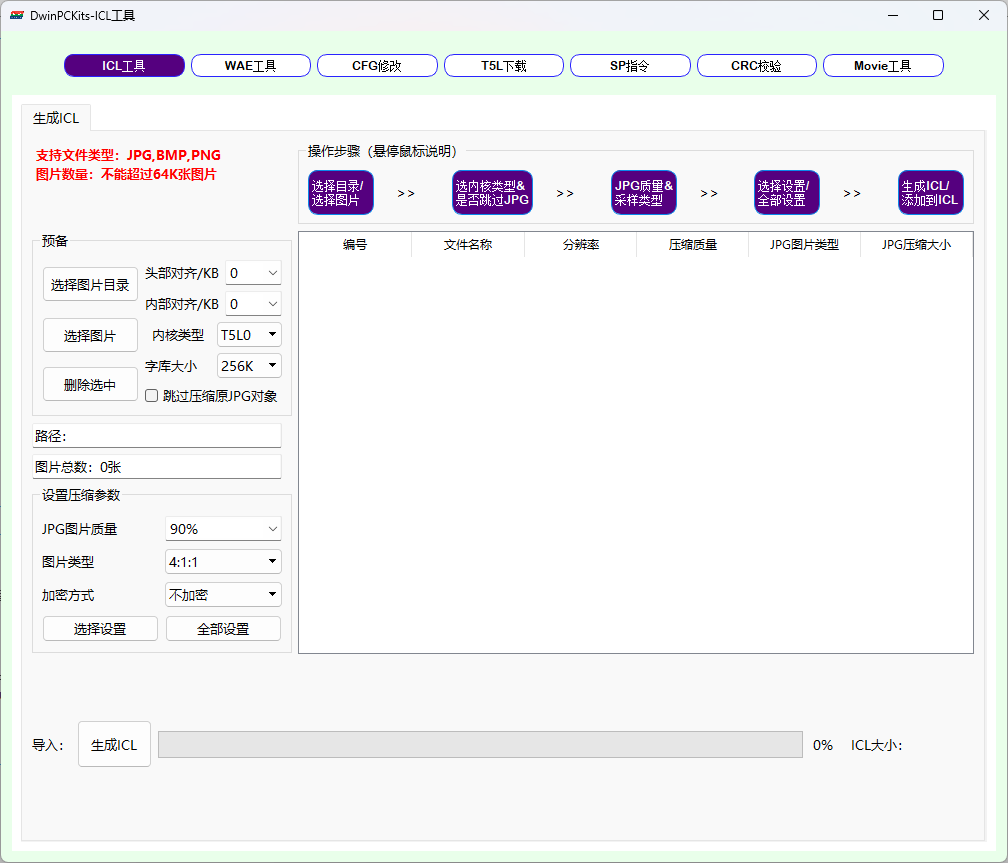
Task: Click the DwinPCKits app icon in title bar
Action: click(x=17, y=15)
